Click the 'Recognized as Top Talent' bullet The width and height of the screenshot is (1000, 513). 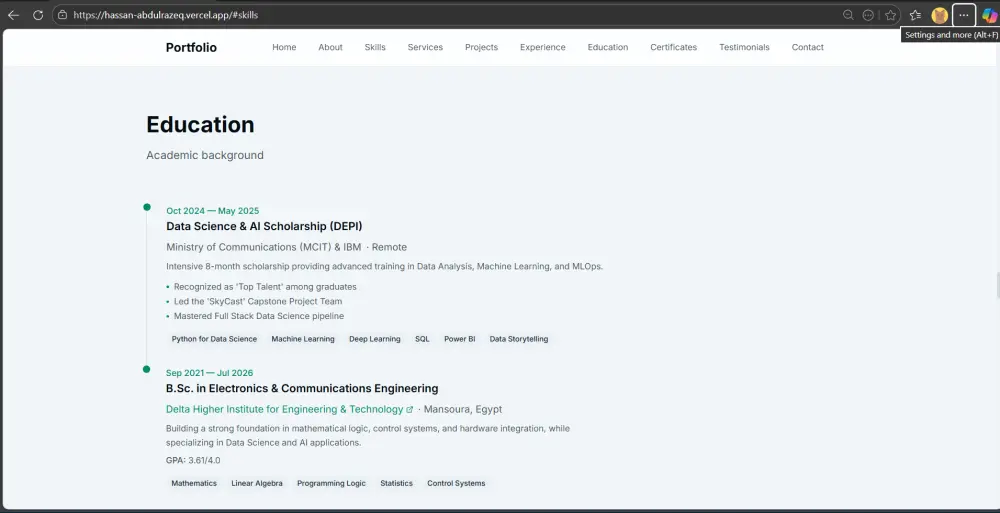(x=265, y=286)
